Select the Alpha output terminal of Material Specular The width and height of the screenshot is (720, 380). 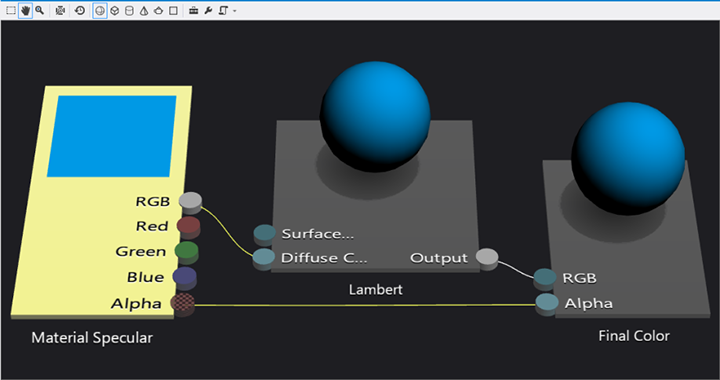click(x=183, y=304)
